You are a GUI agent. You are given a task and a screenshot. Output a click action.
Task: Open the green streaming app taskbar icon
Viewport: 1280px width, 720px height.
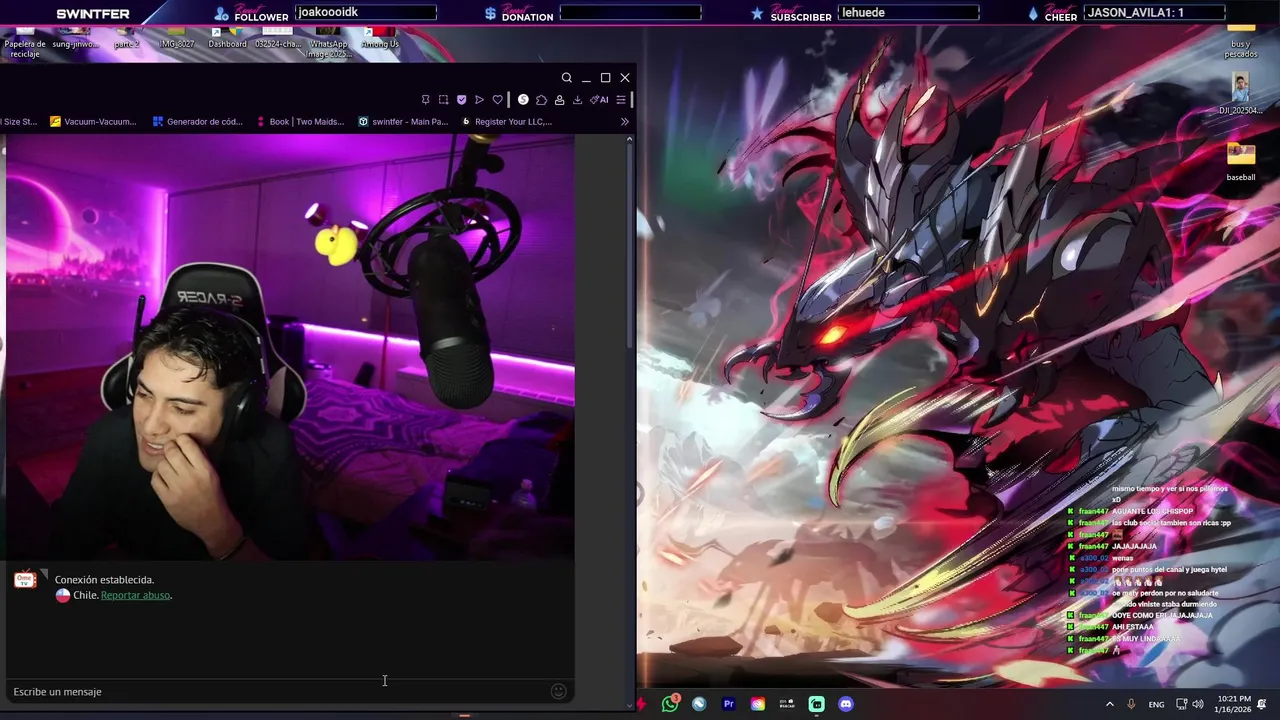tap(817, 704)
